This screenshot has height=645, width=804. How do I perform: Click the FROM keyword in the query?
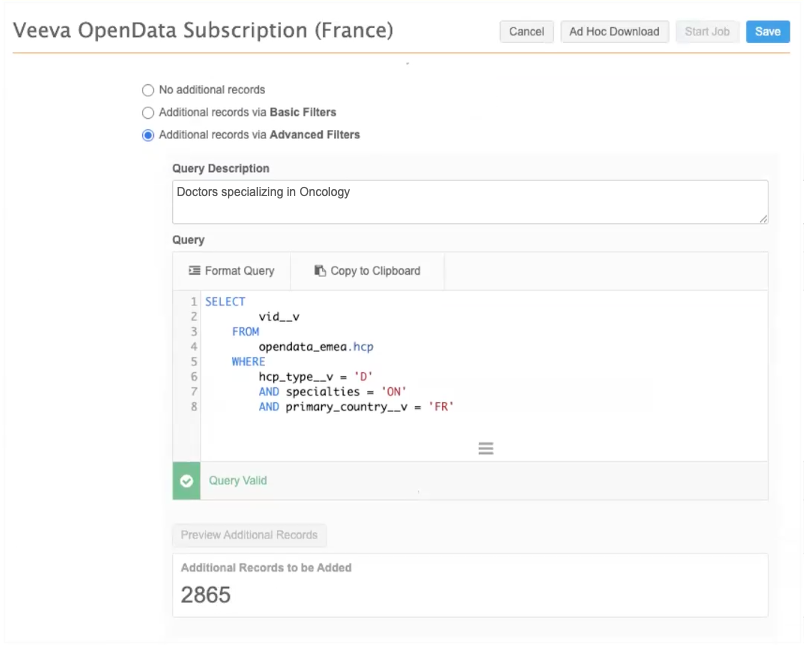(246, 332)
